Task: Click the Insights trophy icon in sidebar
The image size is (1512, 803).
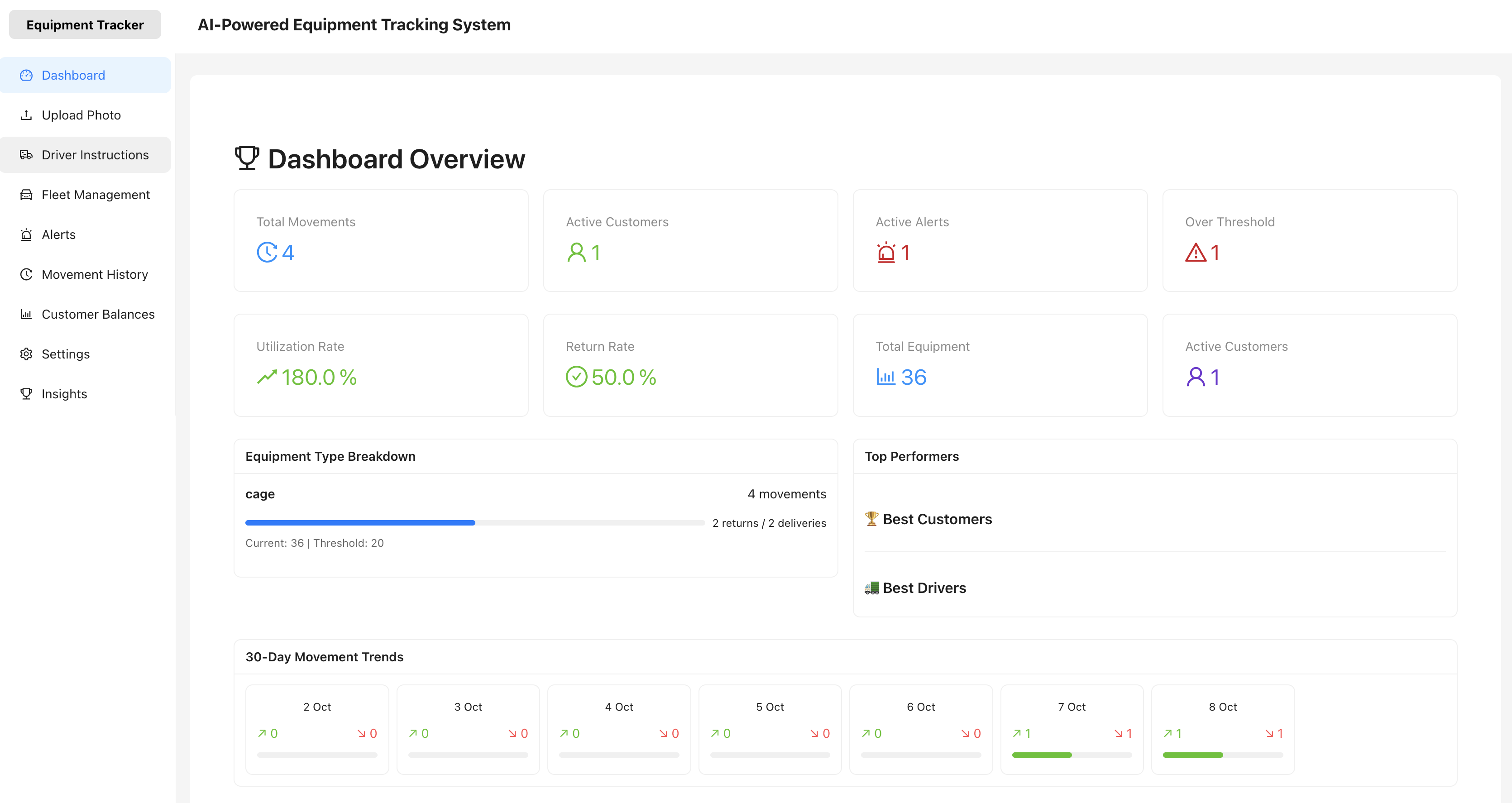Action: coord(26,394)
